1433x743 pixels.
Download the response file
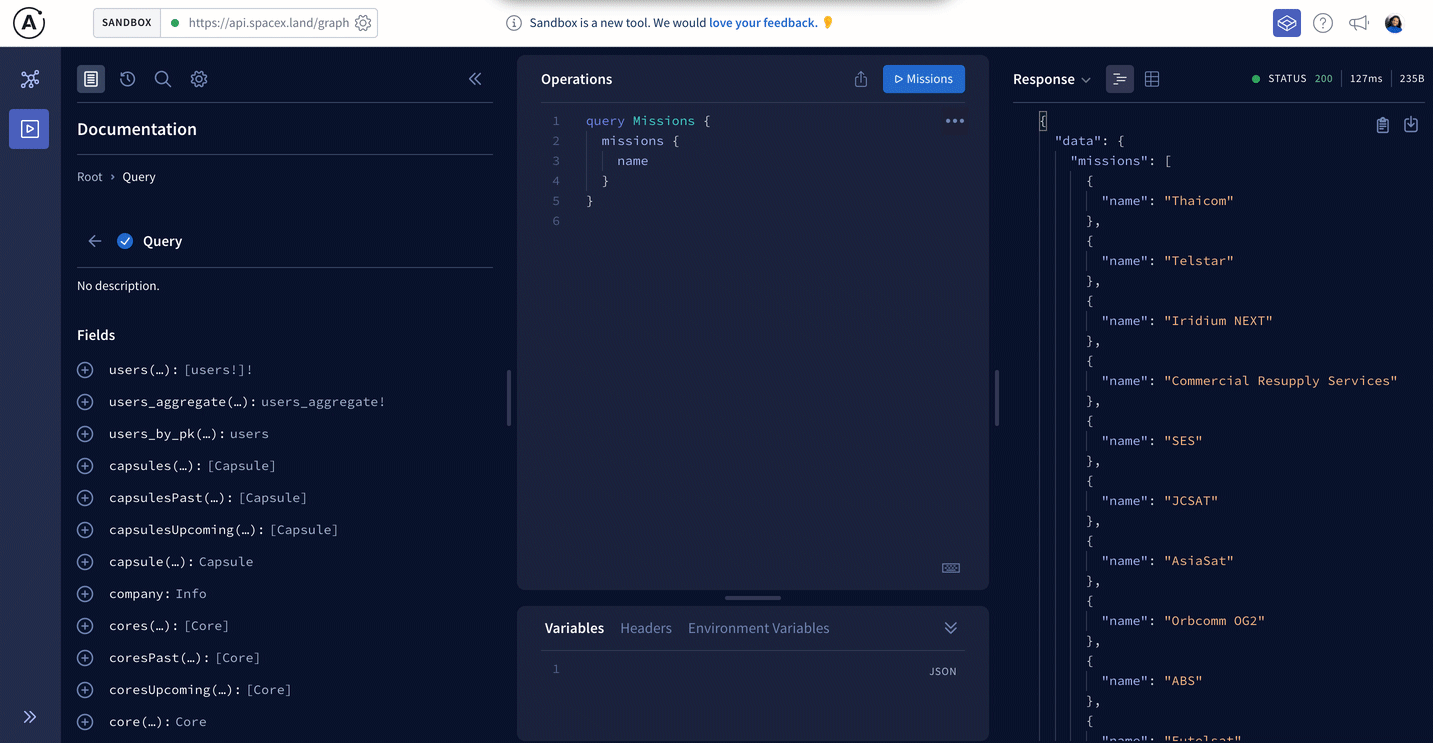point(1411,125)
